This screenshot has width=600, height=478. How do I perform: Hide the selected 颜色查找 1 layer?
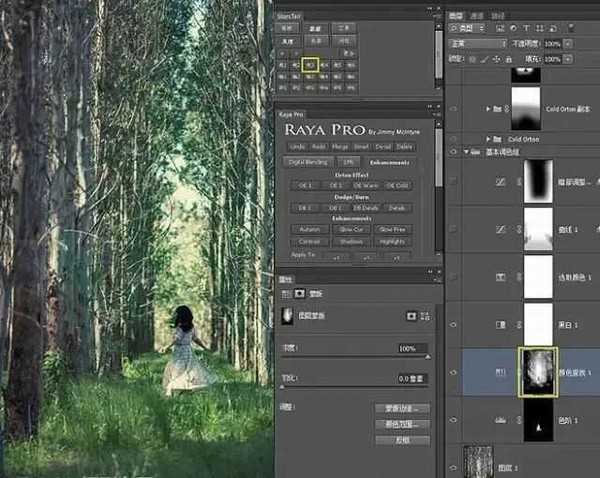(456, 372)
